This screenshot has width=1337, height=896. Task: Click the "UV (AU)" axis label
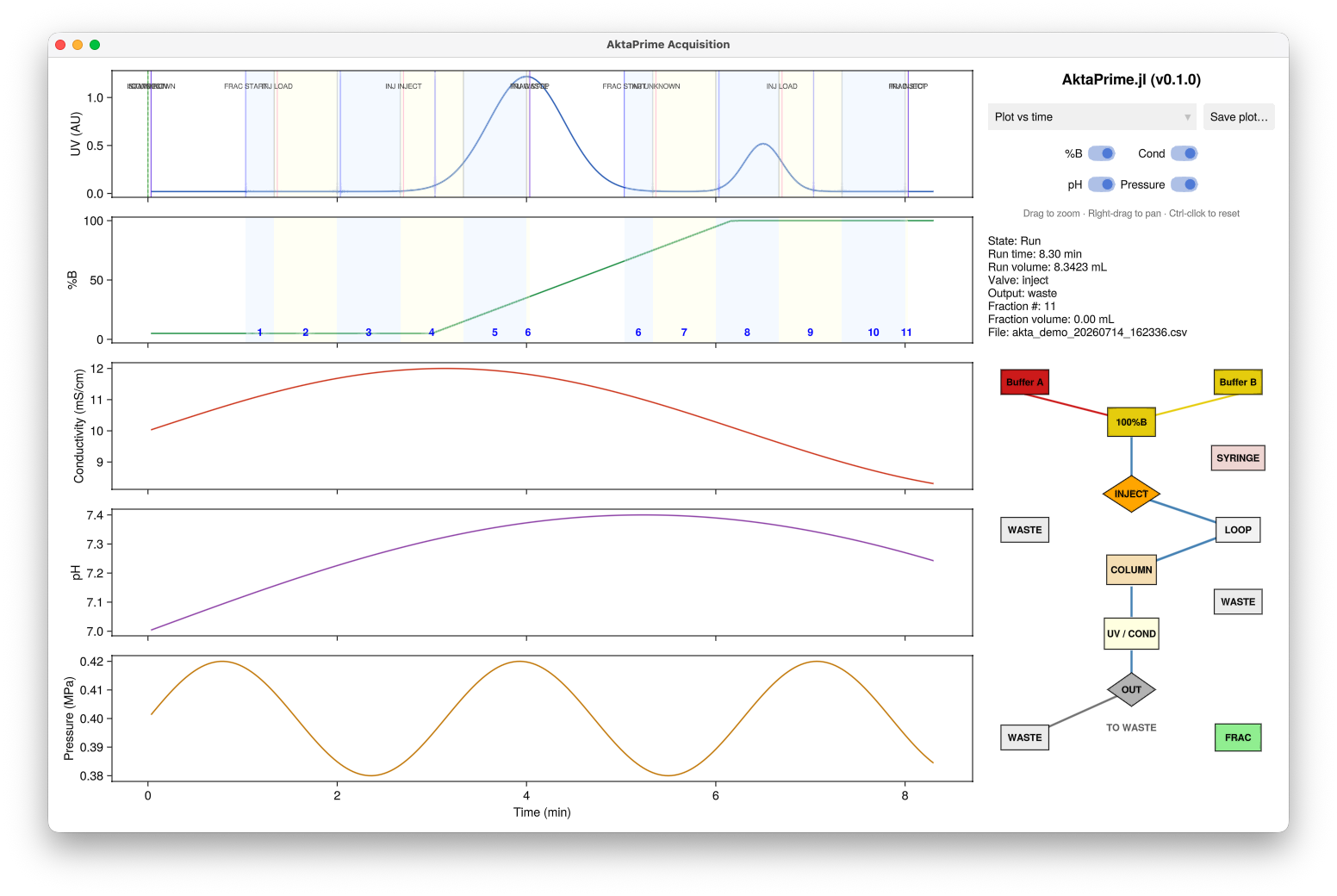click(x=76, y=134)
